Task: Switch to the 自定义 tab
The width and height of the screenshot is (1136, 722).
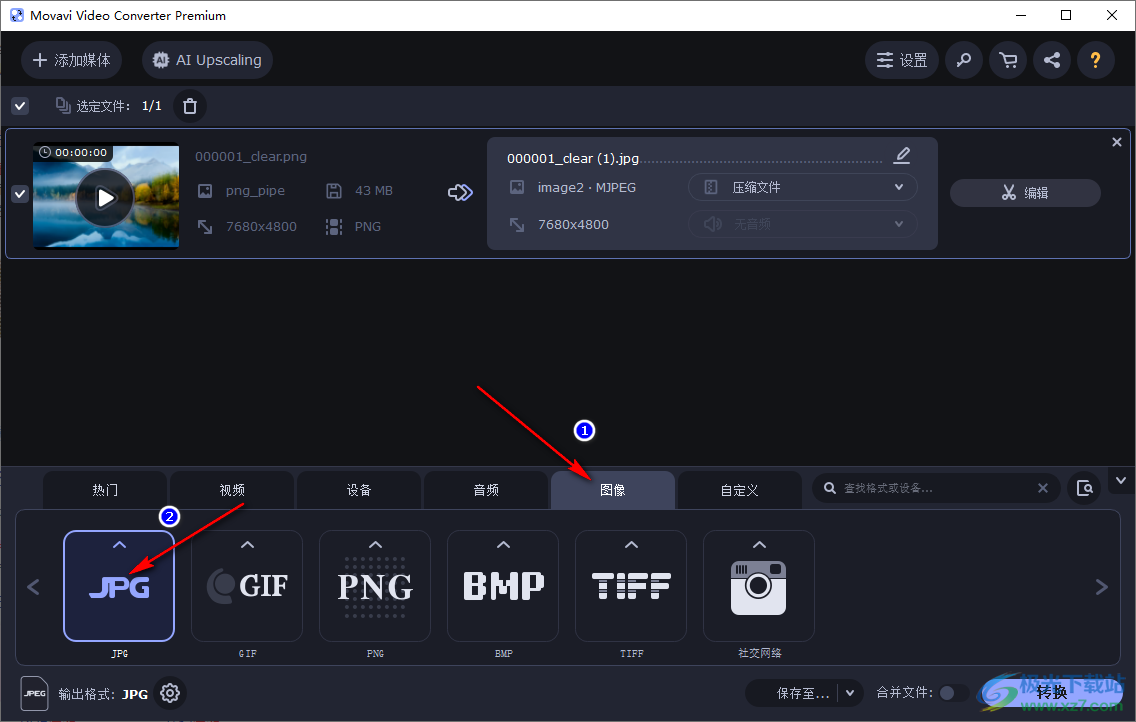Action: pos(740,490)
